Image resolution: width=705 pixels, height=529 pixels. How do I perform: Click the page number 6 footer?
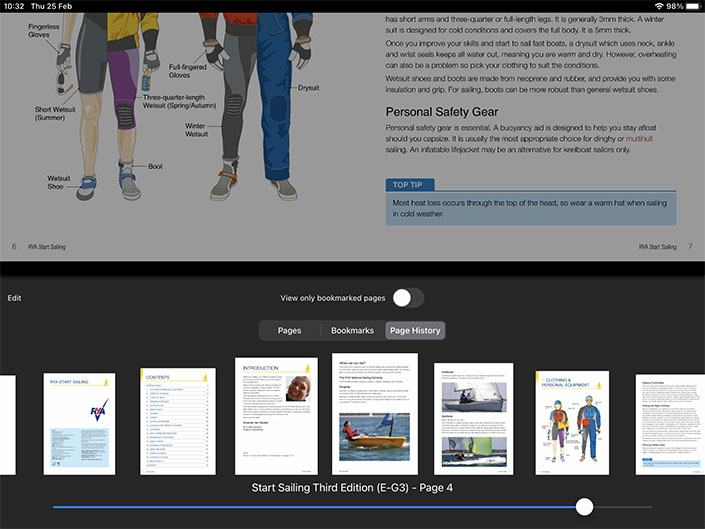14,246
